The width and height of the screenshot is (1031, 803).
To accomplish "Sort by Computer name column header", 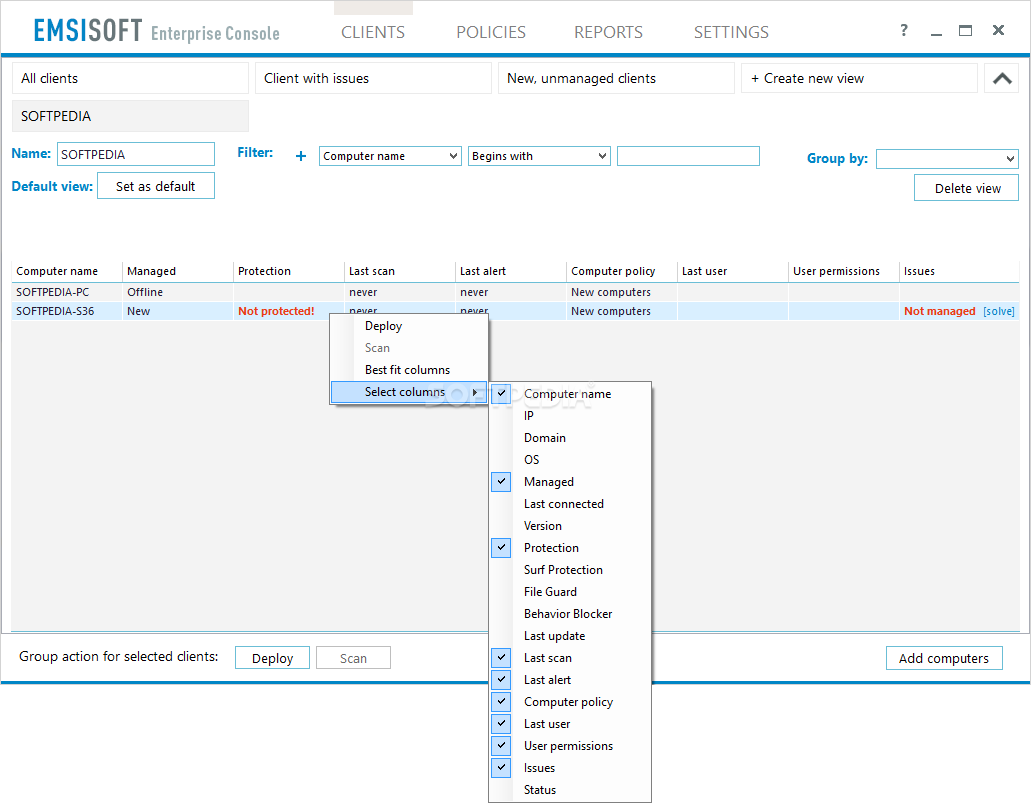I will pos(67,271).
